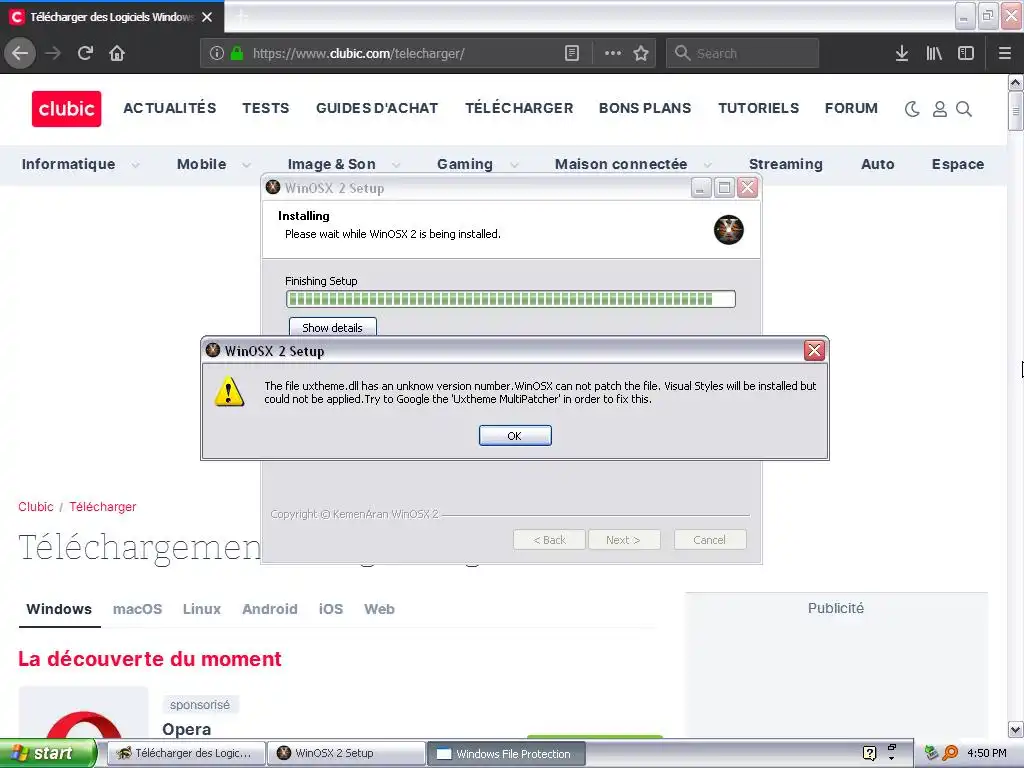Switch to Windows File Protection taskbar item
This screenshot has width=1024, height=768.
[x=506, y=753]
